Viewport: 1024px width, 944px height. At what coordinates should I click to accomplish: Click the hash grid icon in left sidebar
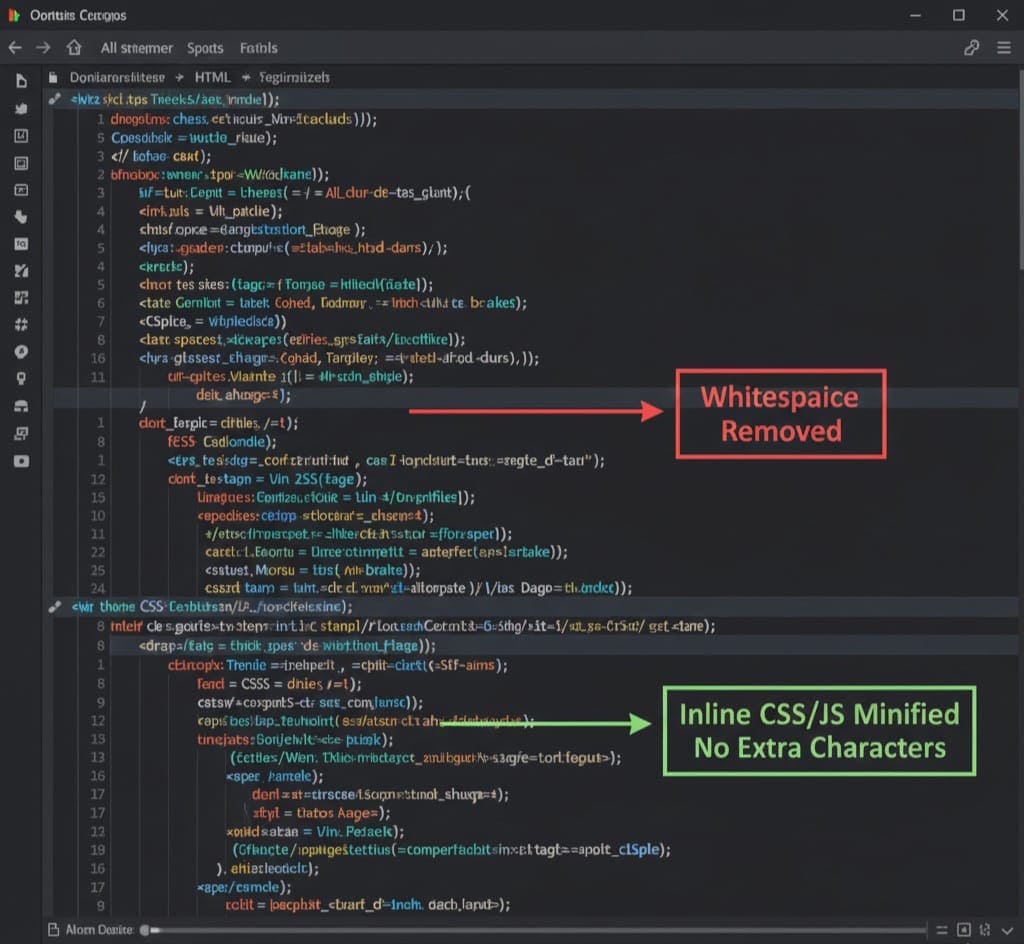(x=21, y=325)
